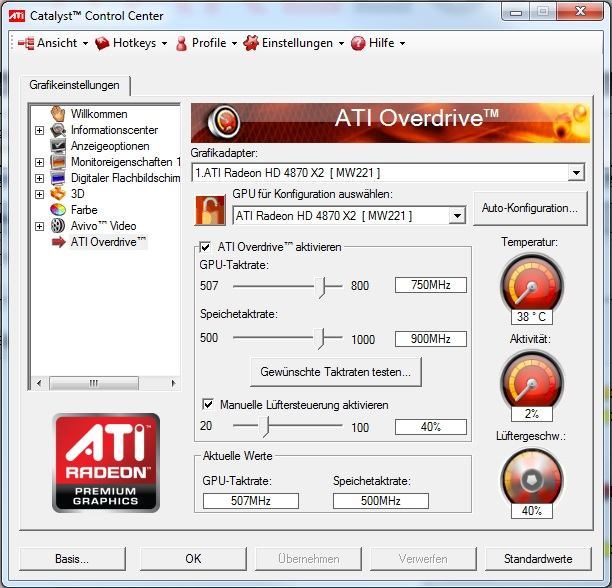Click the Profile person icon
Screen dimensions: 612x588
(x=181, y=43)
